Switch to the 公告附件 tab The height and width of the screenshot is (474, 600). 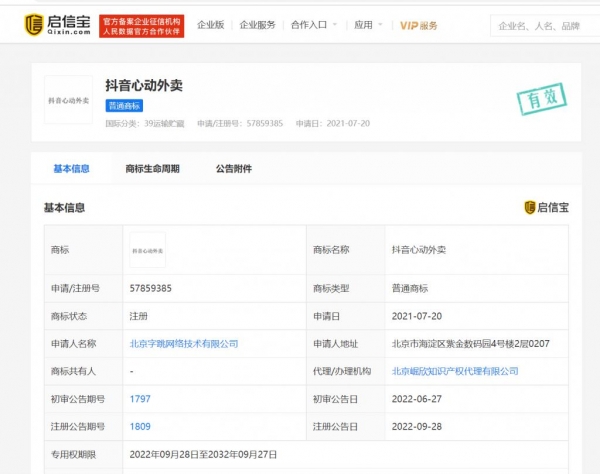coord(234,169)
